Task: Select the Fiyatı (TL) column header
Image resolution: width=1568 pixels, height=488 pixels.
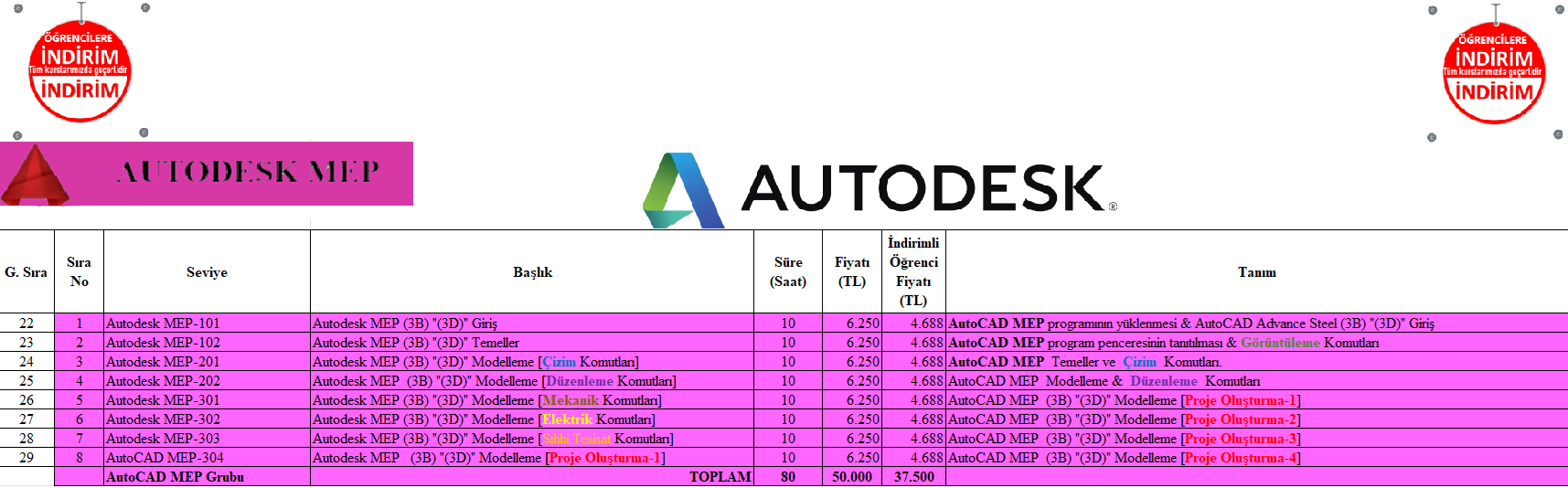Action: (x=852, y=272)
